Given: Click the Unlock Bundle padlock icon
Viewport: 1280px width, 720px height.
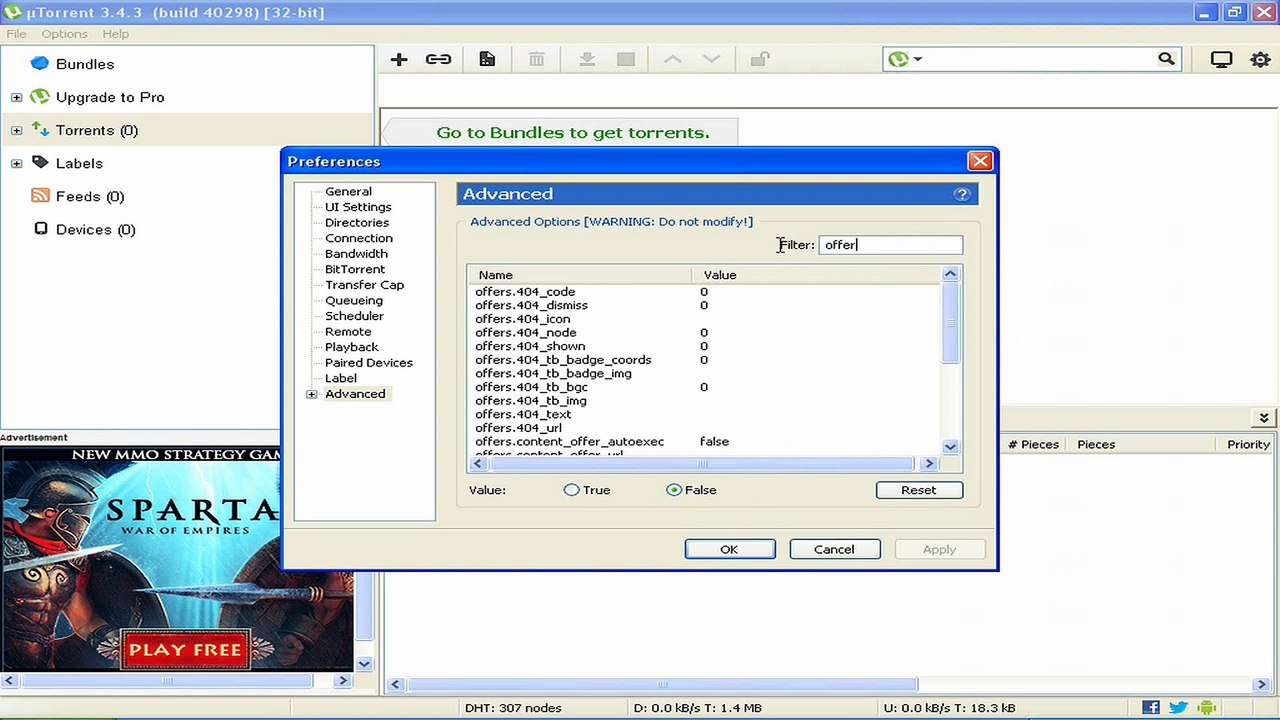Looking at the screenshot, I should coord(760,60).
